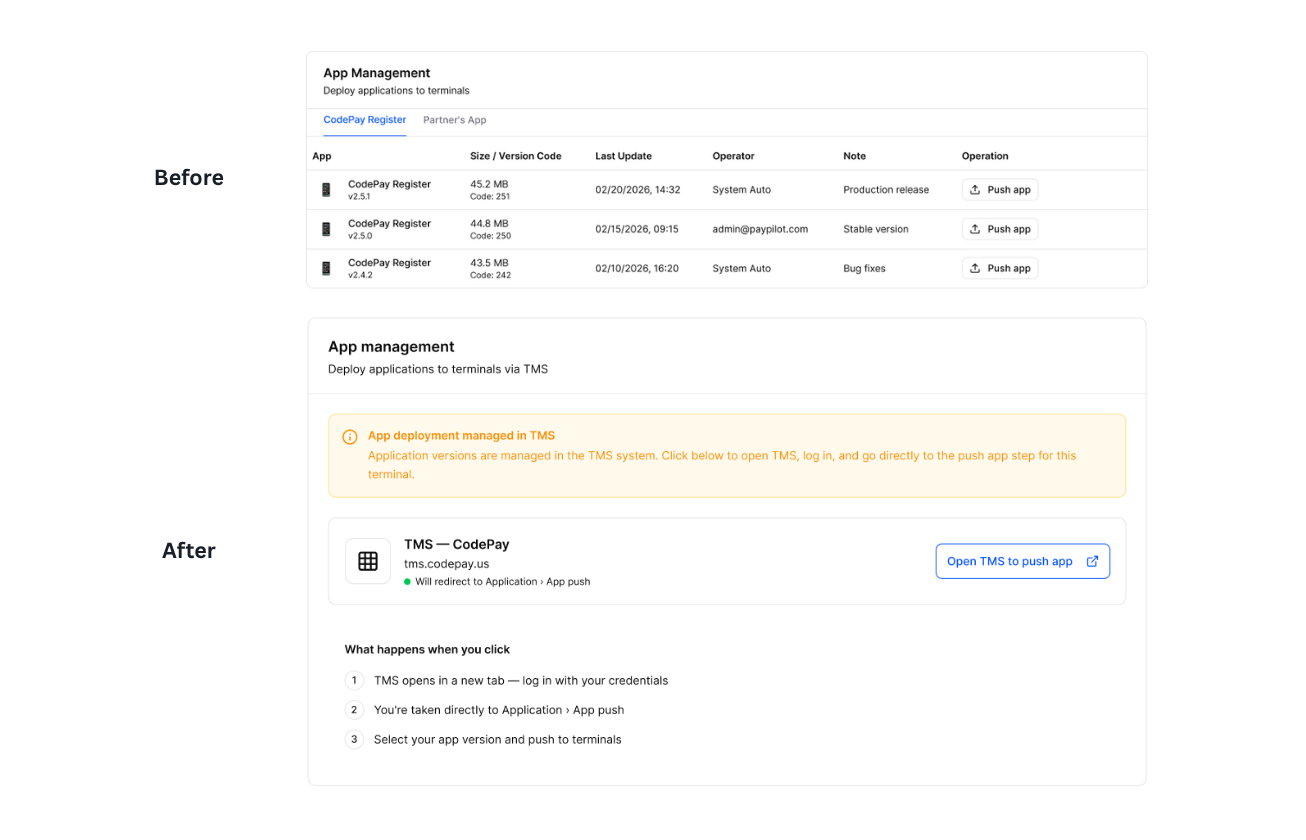1306x840 pixels.
Task: Click the App column header
Action: (x=322, y=156)
